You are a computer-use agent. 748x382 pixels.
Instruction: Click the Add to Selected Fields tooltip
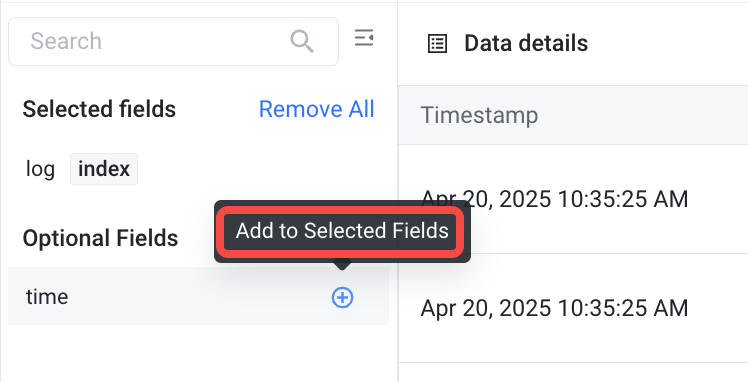(342, 231)
